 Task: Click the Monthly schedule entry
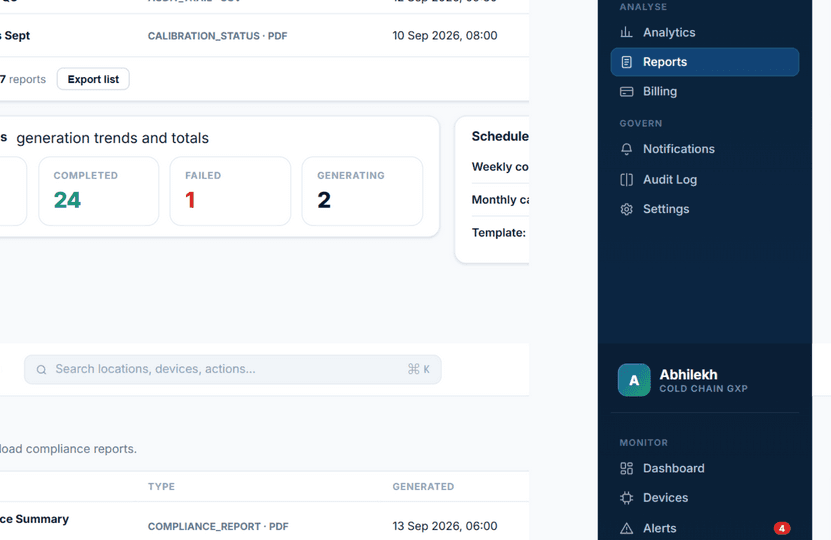pyautogui.click(x=500, y=200)
